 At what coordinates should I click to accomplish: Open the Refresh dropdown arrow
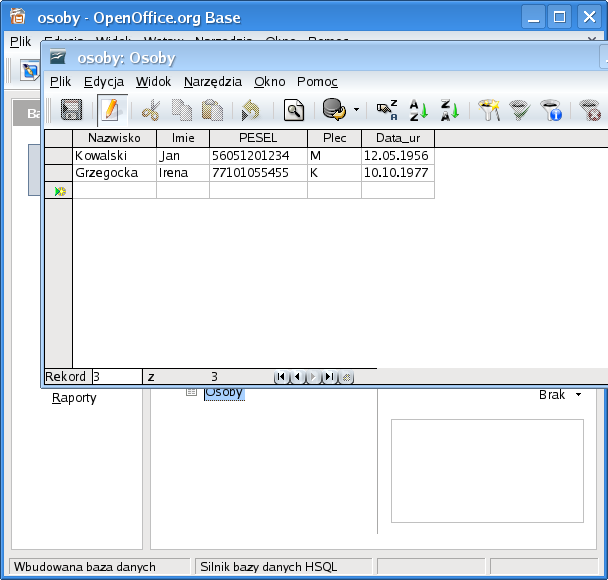click(x=356, y=110)
